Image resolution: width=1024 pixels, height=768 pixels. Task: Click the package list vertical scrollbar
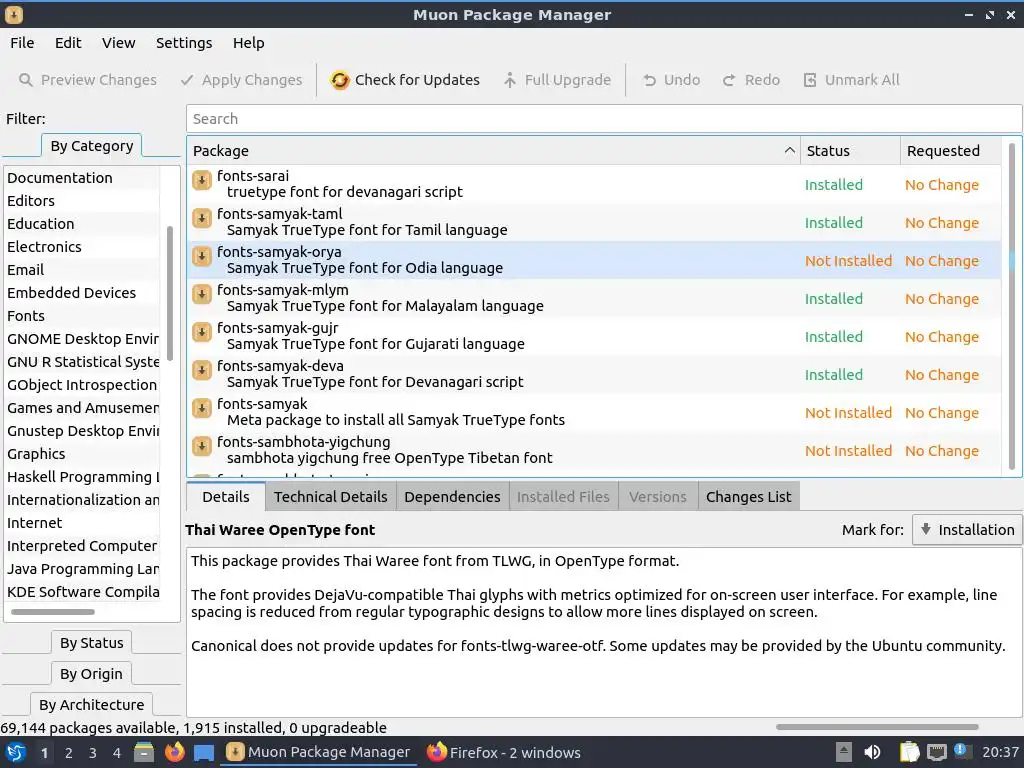click(1012, 306)
